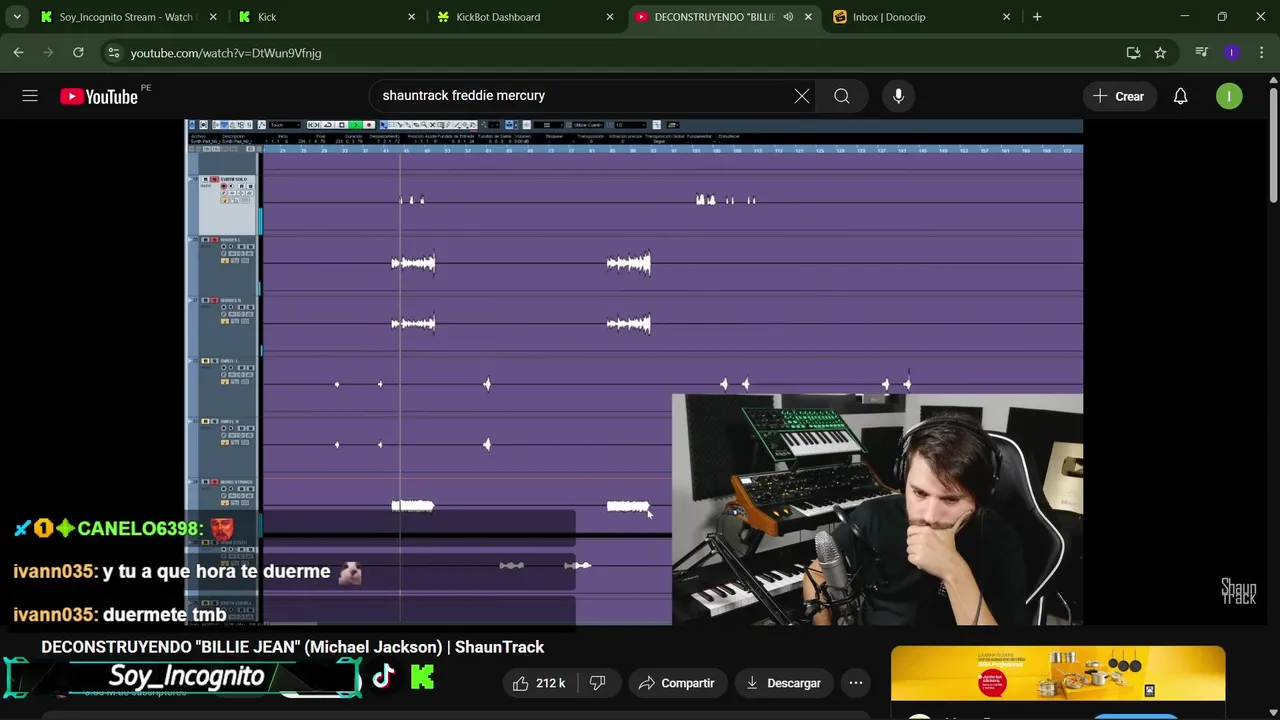The image size is (1280, 720).
Task: Close the KickBot Dashboard tab
Action: click(610, 17)
